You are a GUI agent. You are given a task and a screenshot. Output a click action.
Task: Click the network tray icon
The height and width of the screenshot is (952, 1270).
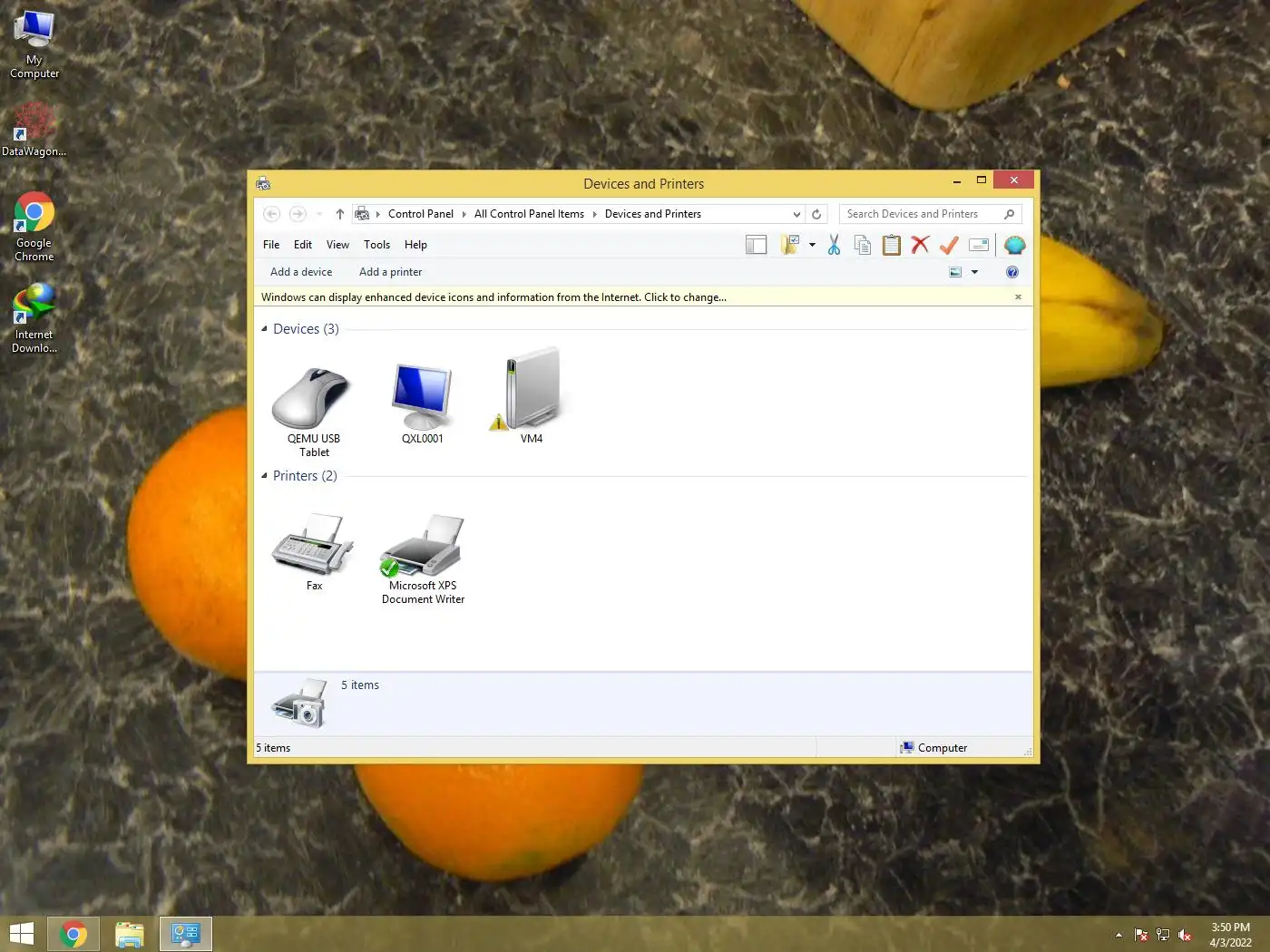(1163, 935)
